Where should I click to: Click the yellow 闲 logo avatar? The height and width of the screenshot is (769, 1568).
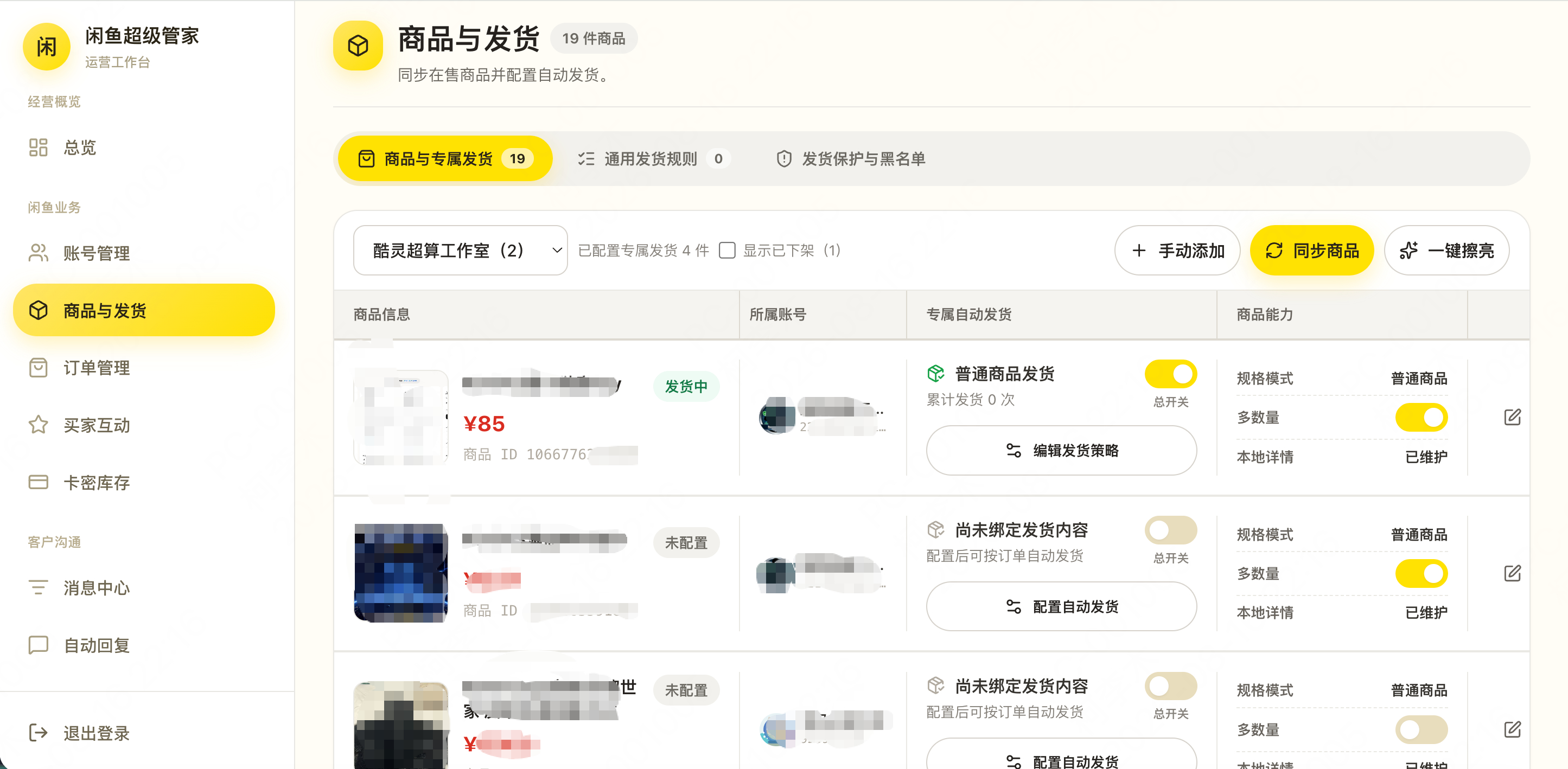point(46,46)
